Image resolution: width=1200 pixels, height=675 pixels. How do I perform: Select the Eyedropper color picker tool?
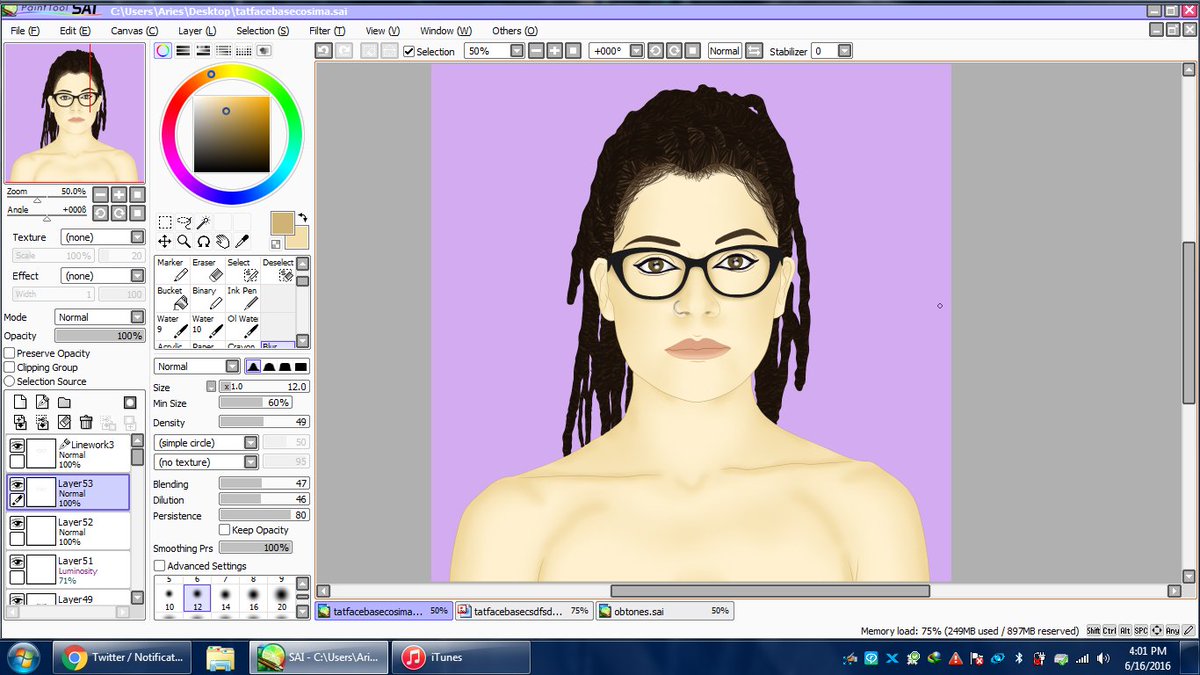[241, 241]
